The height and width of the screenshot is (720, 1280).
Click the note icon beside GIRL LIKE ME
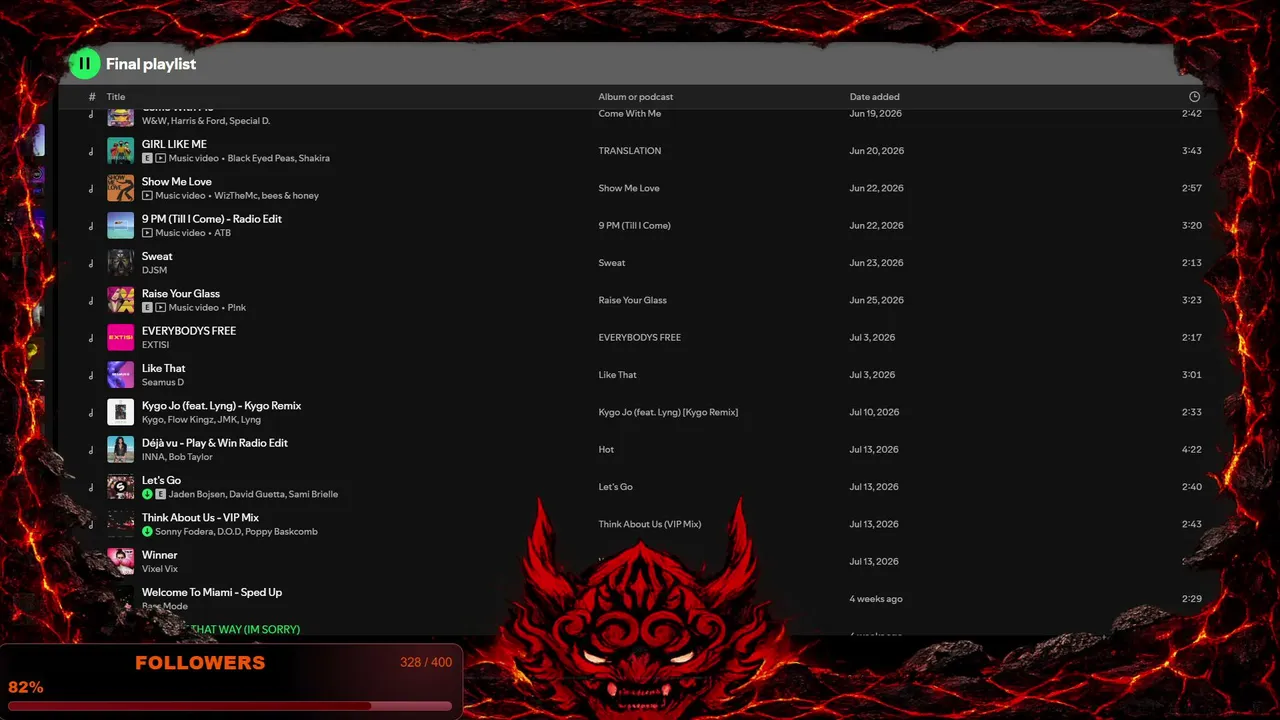click(x=91, y=151)
